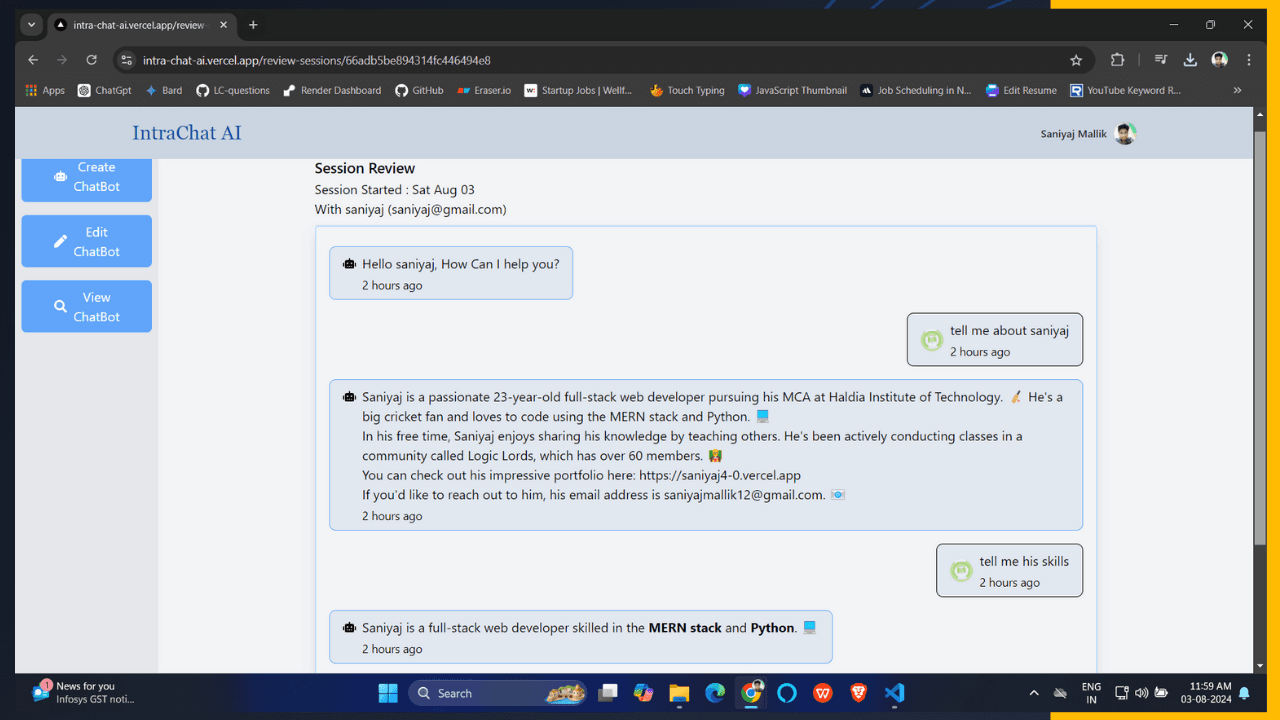Click the Create ChatBot sidebar button
Viewport: 1280px width, 720px height.
86,177
